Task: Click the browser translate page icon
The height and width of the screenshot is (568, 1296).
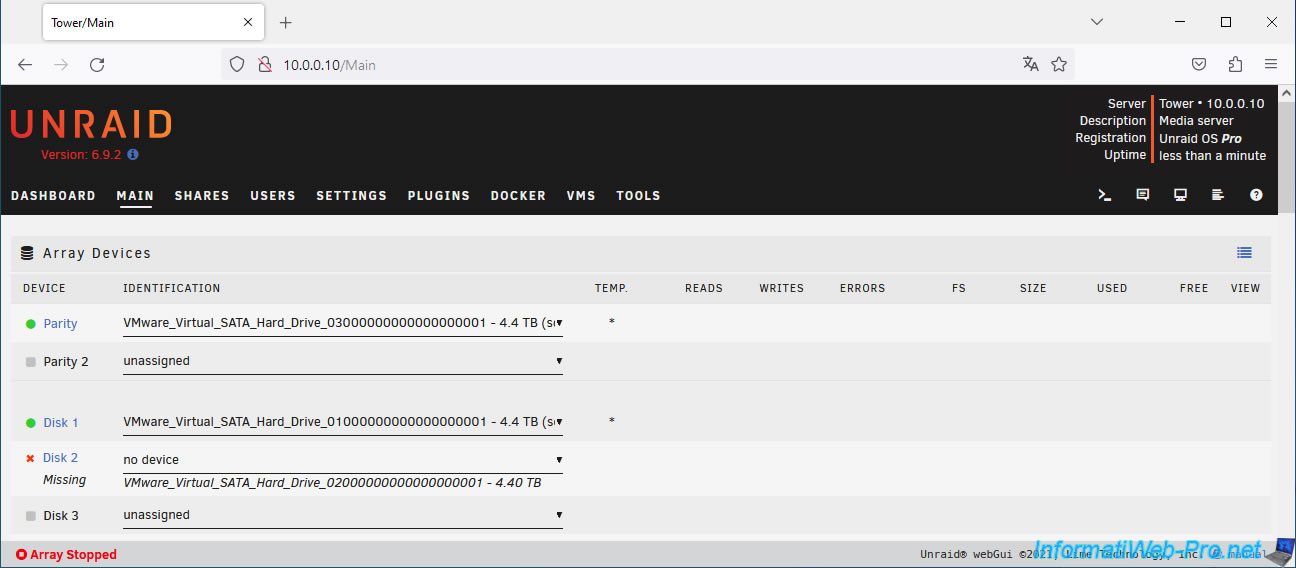Action: [1031, 65]
